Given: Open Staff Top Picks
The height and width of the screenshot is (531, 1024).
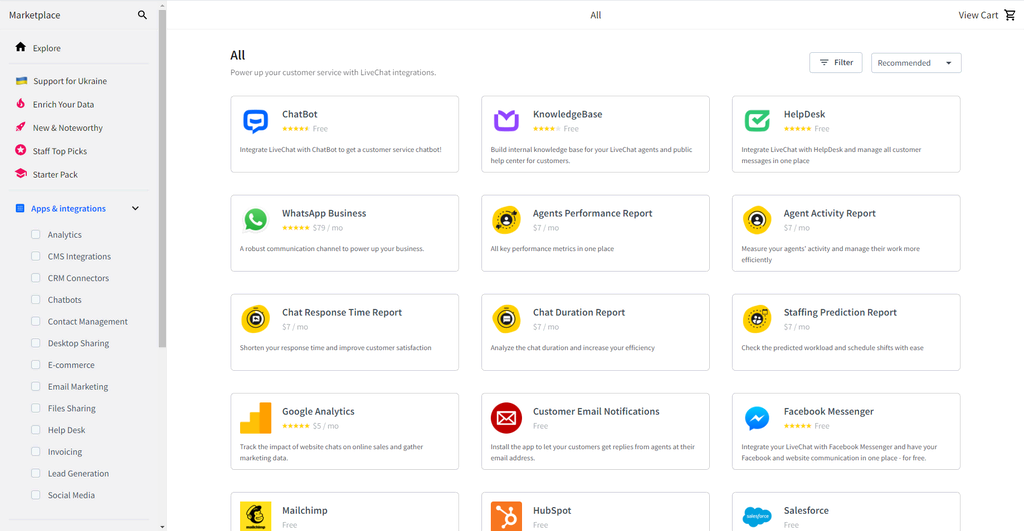Looking at the screenshot, I should (60, 151).
